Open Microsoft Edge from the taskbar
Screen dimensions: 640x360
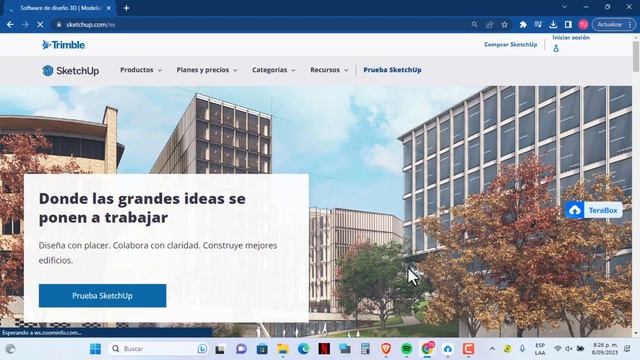(303, 349)
